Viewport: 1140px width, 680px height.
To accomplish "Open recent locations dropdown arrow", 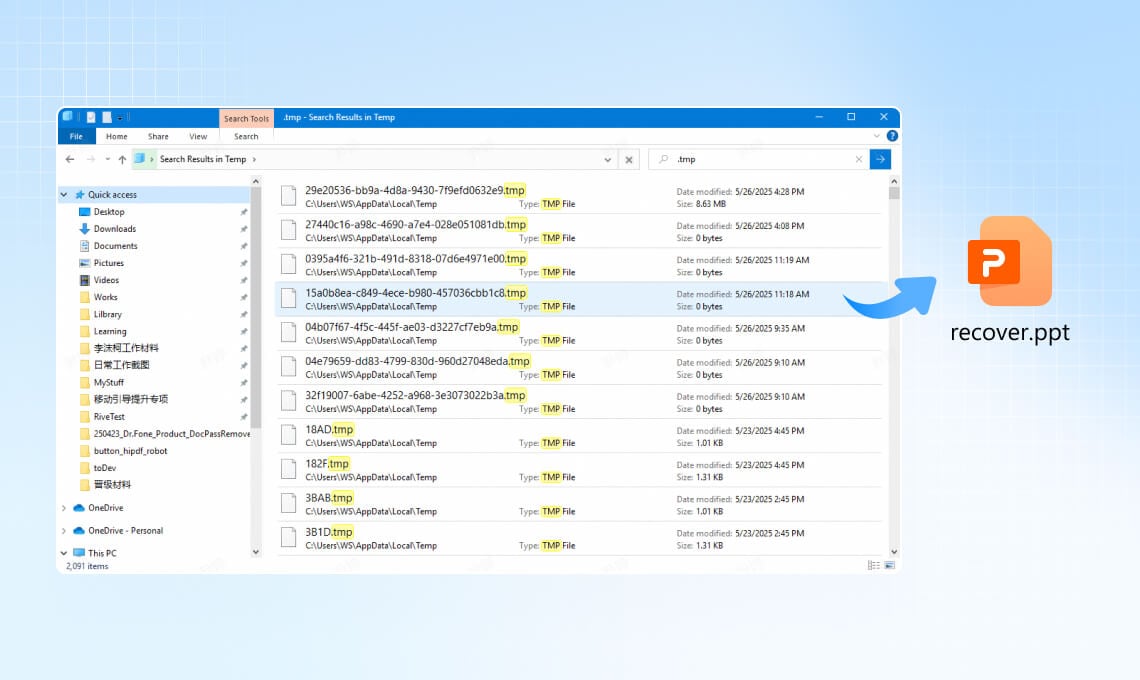I will point(108,159).
